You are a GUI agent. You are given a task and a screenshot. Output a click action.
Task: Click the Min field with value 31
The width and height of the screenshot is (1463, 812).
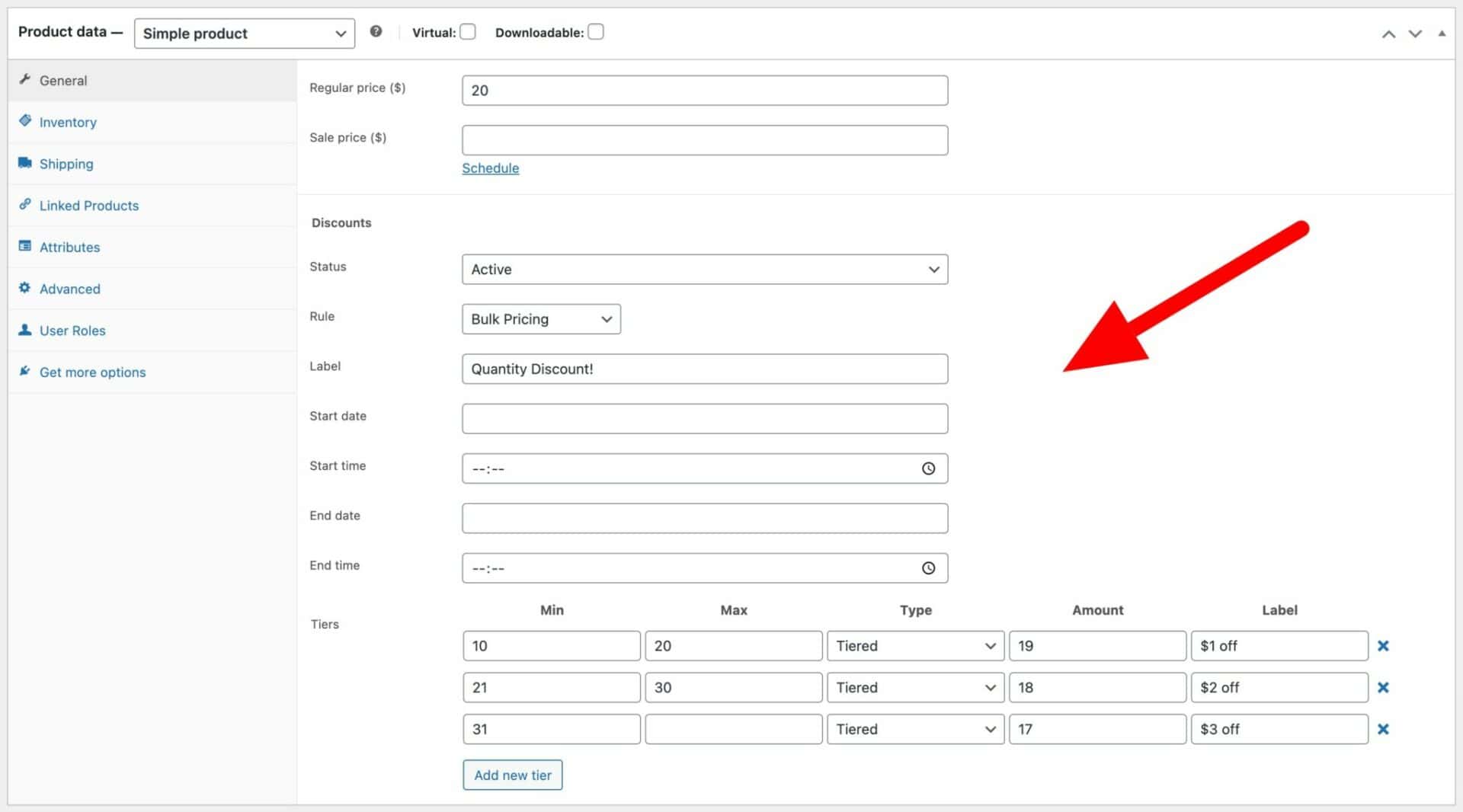pos(552,730)
